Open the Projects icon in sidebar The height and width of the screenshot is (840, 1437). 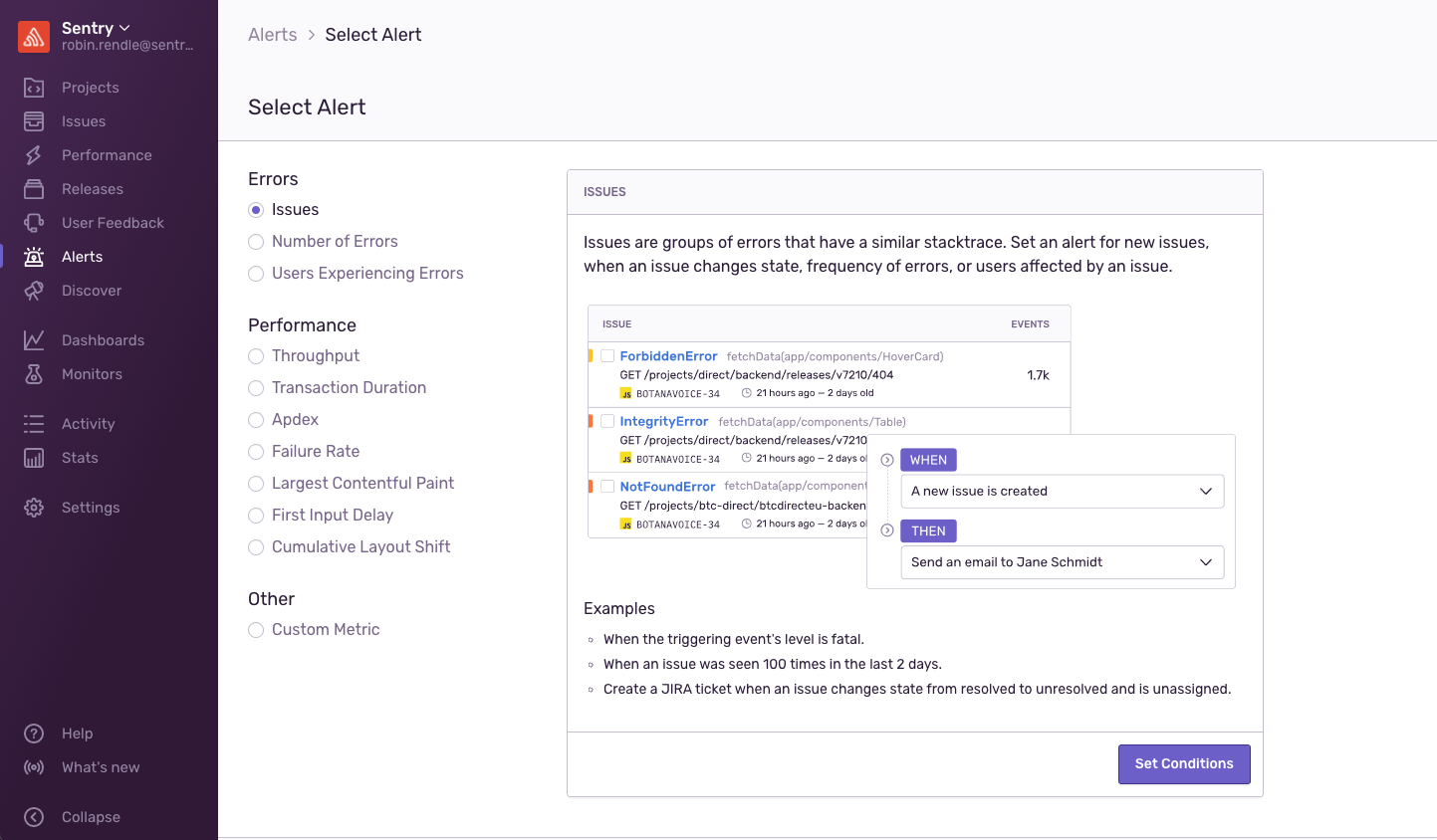tap(34, 88)
